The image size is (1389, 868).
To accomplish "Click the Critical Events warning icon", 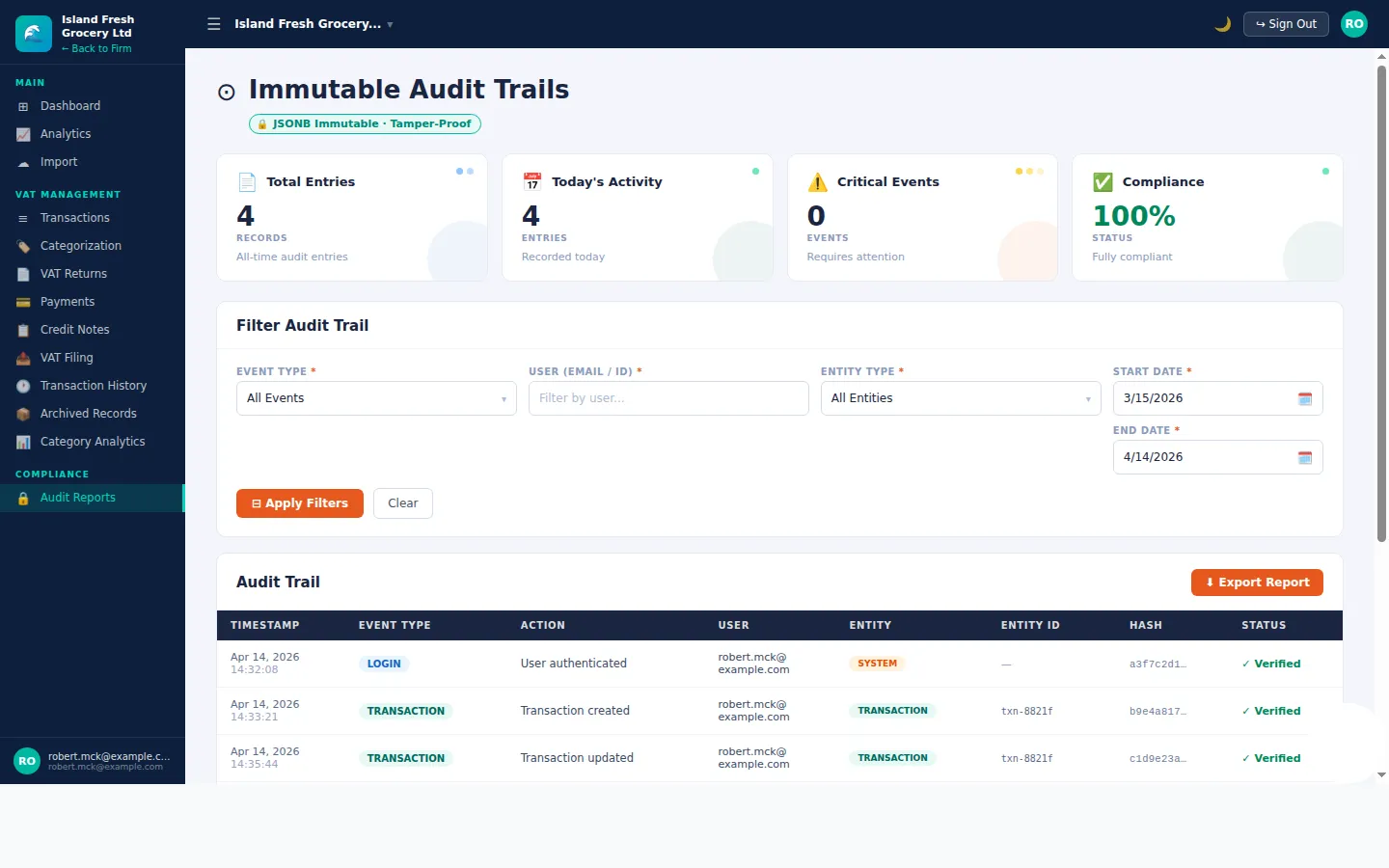I will [x=818, y=181].
